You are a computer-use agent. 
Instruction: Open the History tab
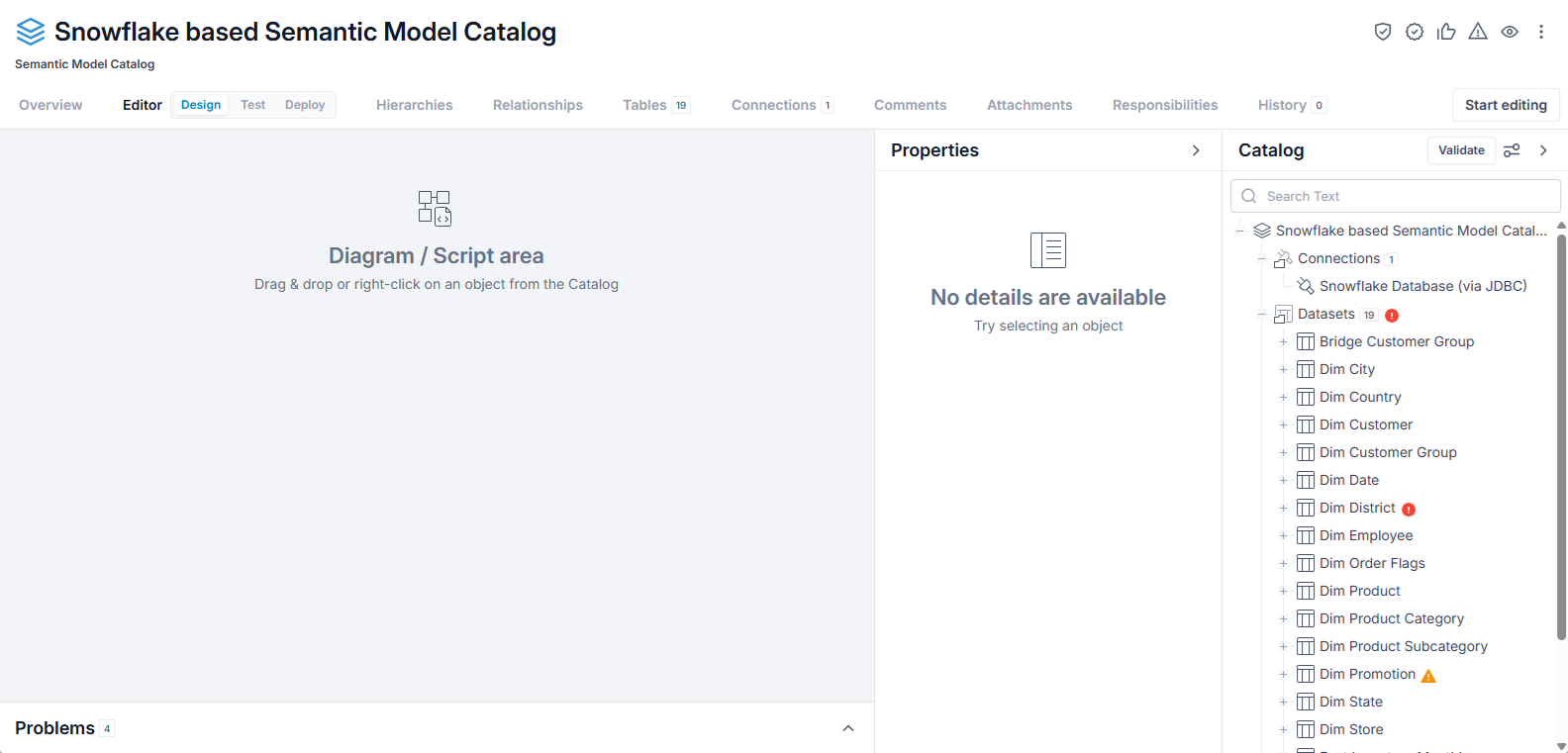click(1292, 105)
